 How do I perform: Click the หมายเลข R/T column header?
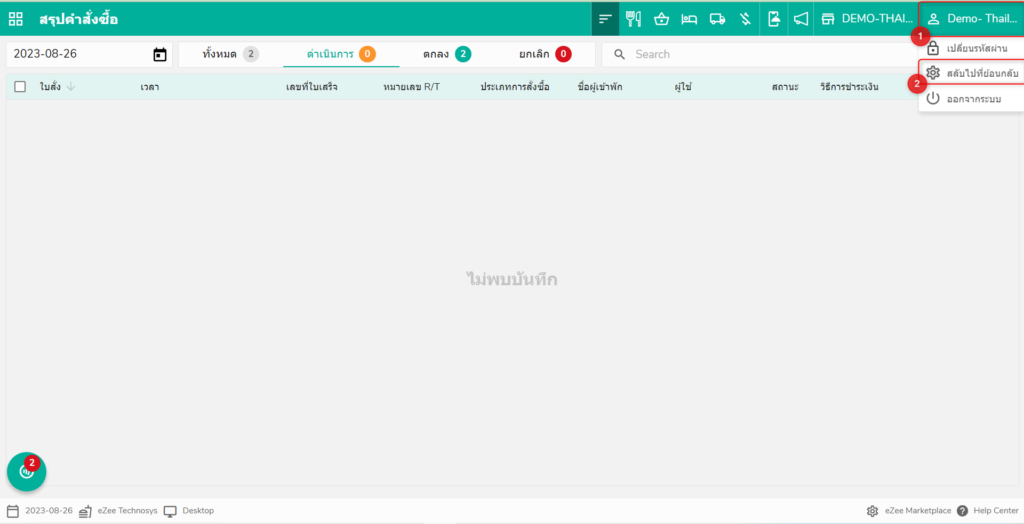click(x=411, y=87)
